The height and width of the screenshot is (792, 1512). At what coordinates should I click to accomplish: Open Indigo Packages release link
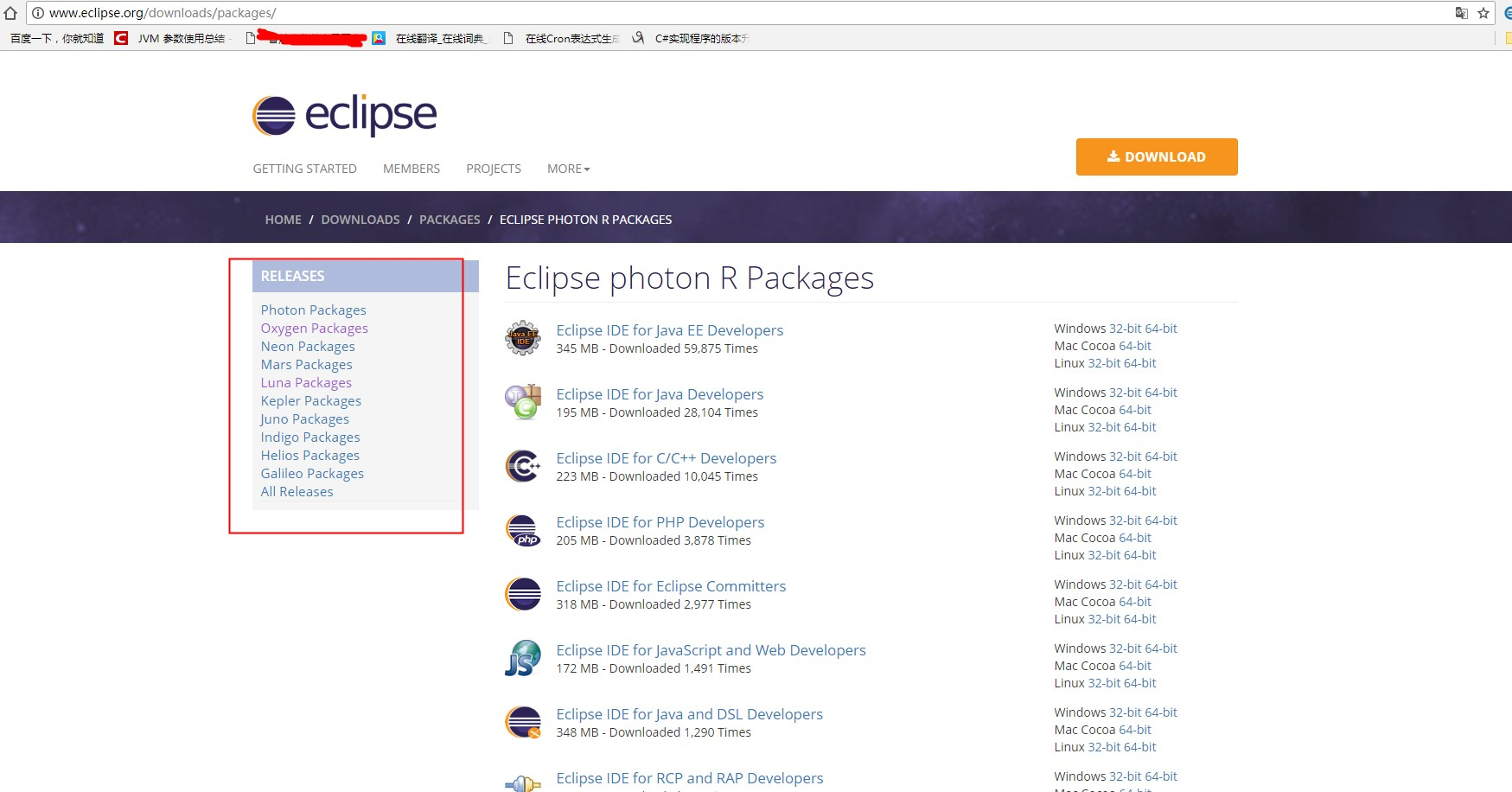point(310,437)
